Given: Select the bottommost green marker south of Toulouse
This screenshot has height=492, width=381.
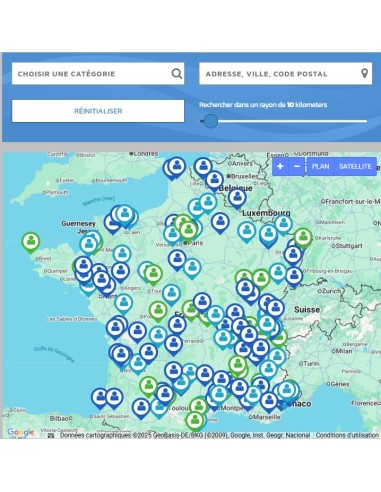Looking at the screenshot, I should [x=195, y=421].
